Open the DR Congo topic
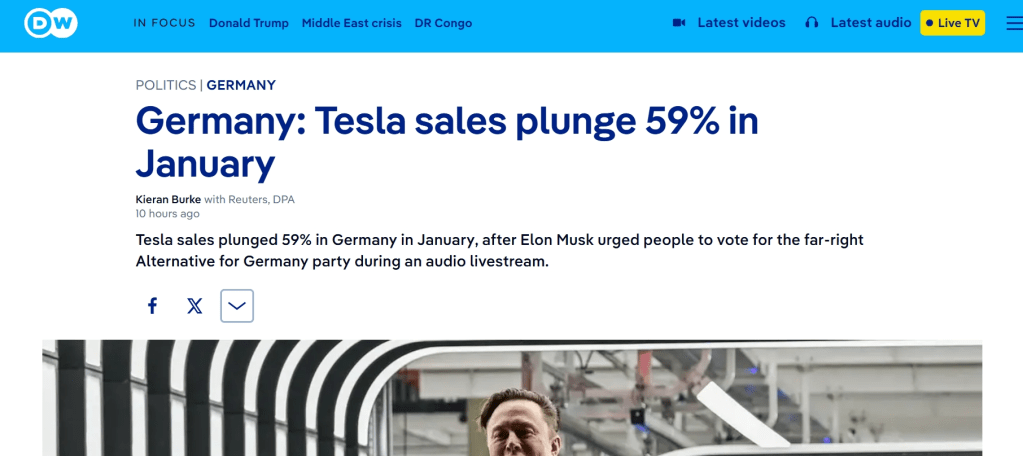Image resolution: width=1023 pixels, height=456 pixels. (x=443, y=23)
